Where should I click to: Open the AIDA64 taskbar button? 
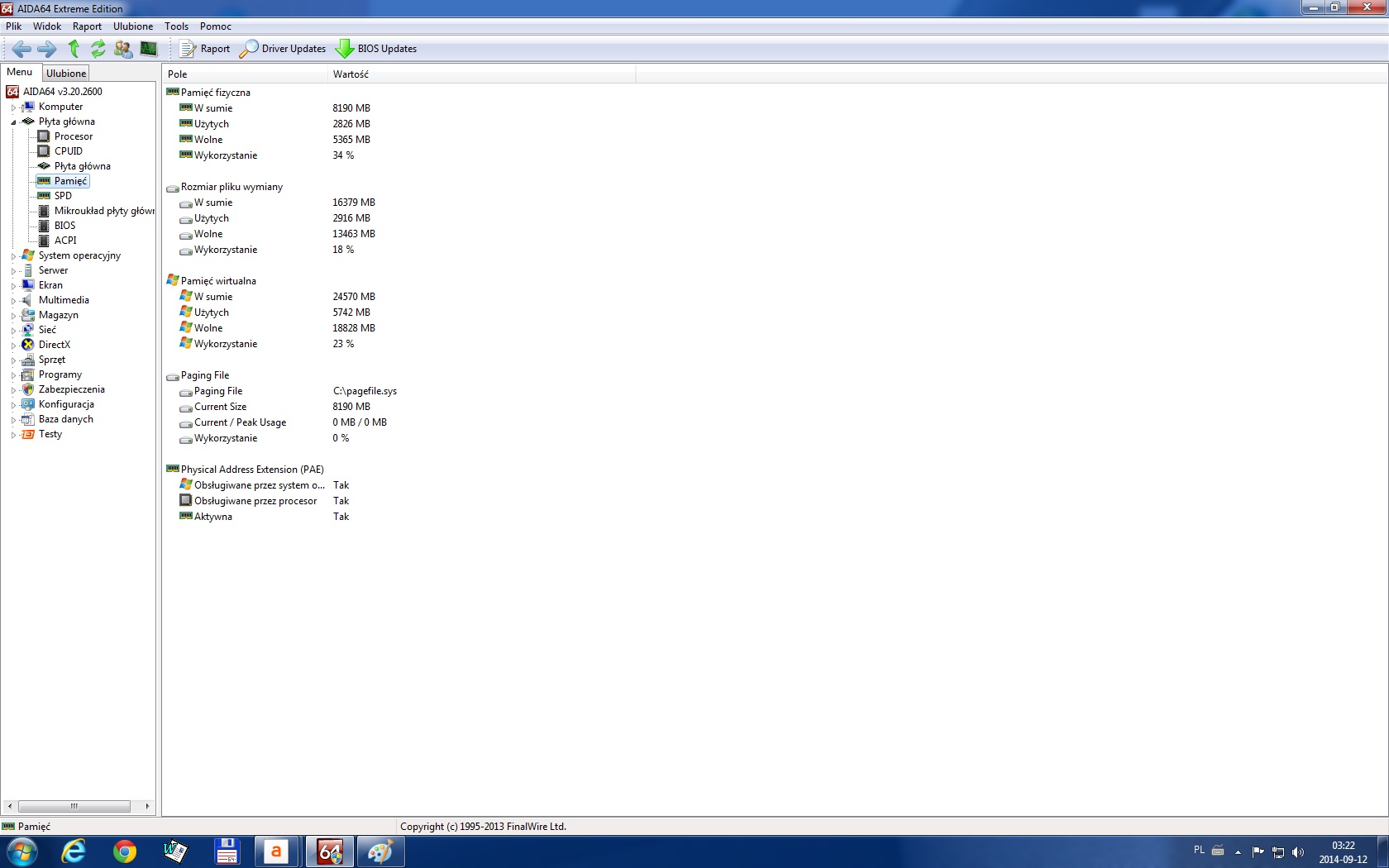tap(330, 851)
